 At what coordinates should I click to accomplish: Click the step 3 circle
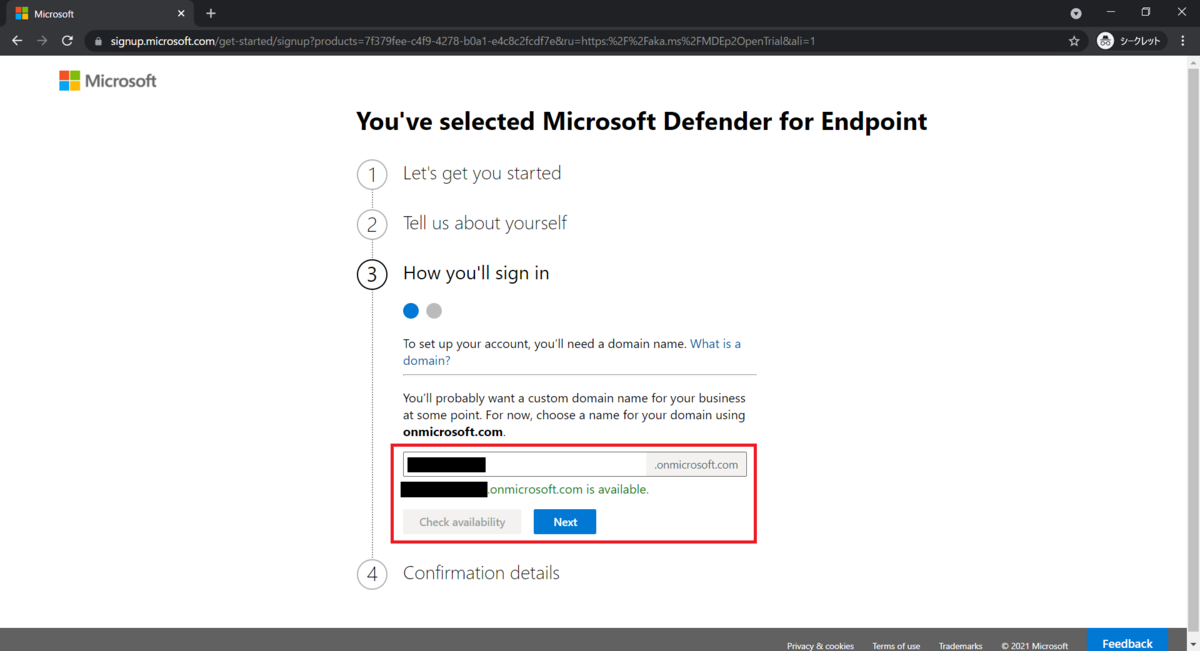[372, 275]
